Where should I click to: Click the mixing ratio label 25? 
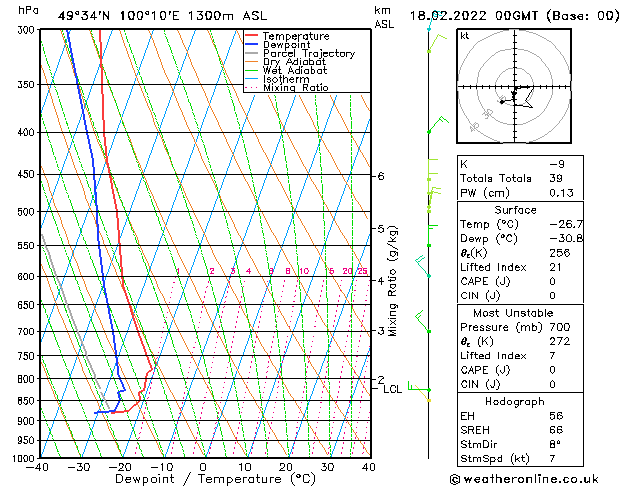(362, 271)
